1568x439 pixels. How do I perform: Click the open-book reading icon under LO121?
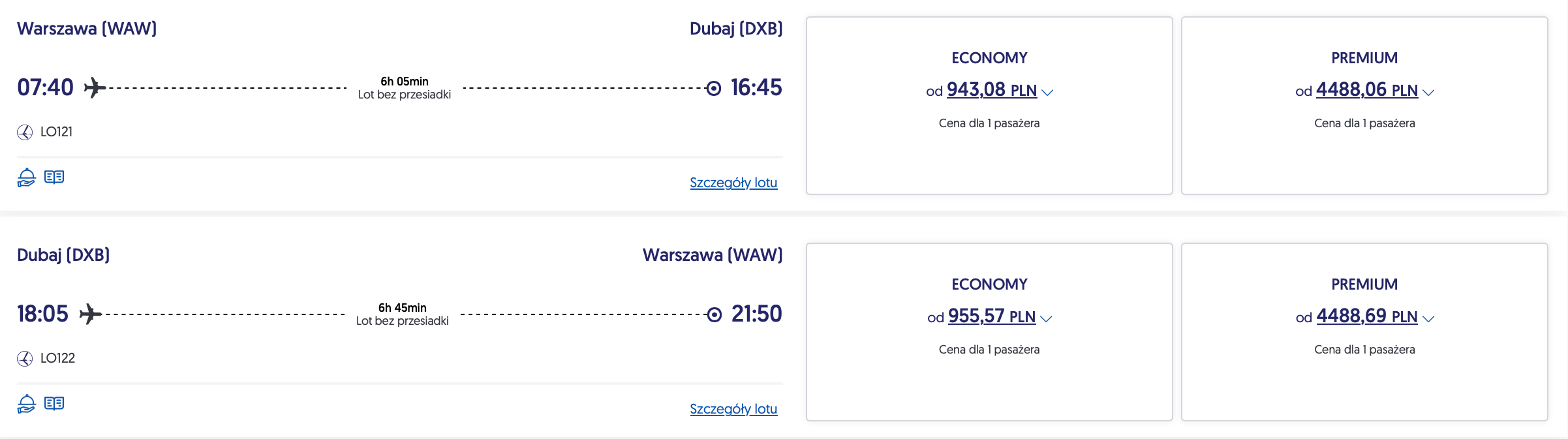coord(54,177)
